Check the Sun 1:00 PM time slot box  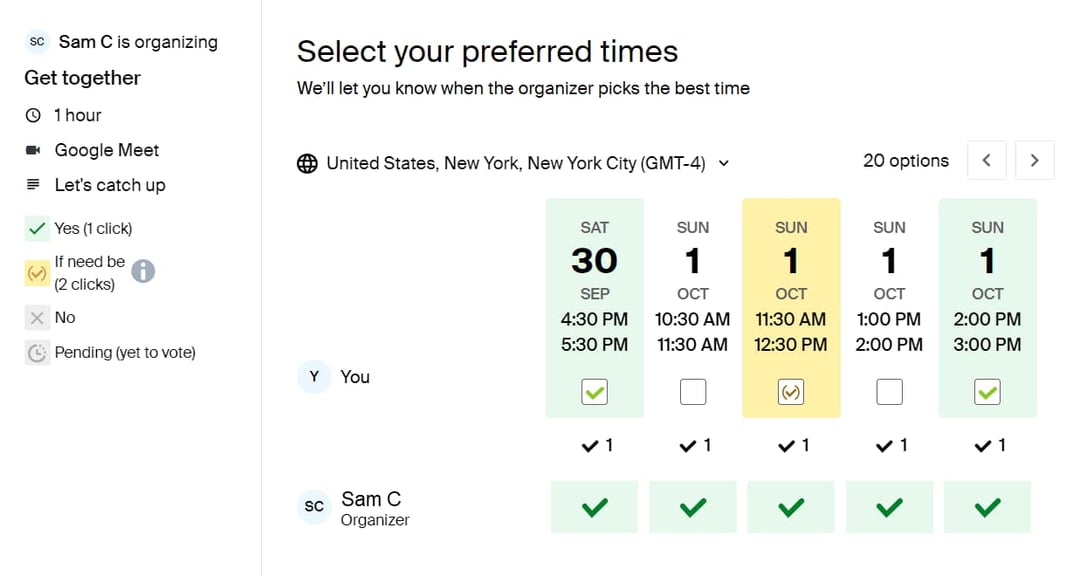(x=889, y=392)
